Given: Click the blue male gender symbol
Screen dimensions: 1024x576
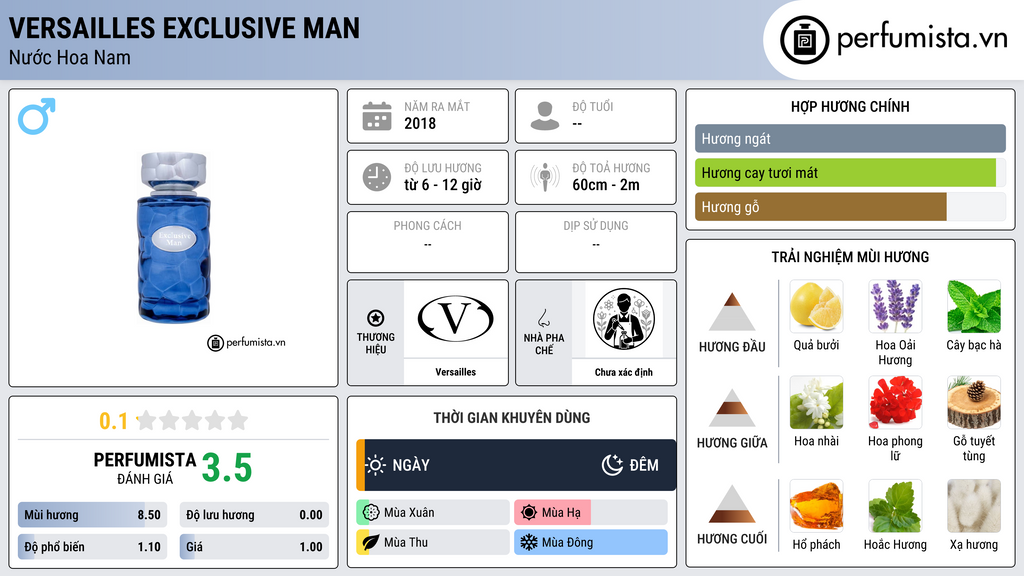Looking at the screenshot, I should (37, 116).
